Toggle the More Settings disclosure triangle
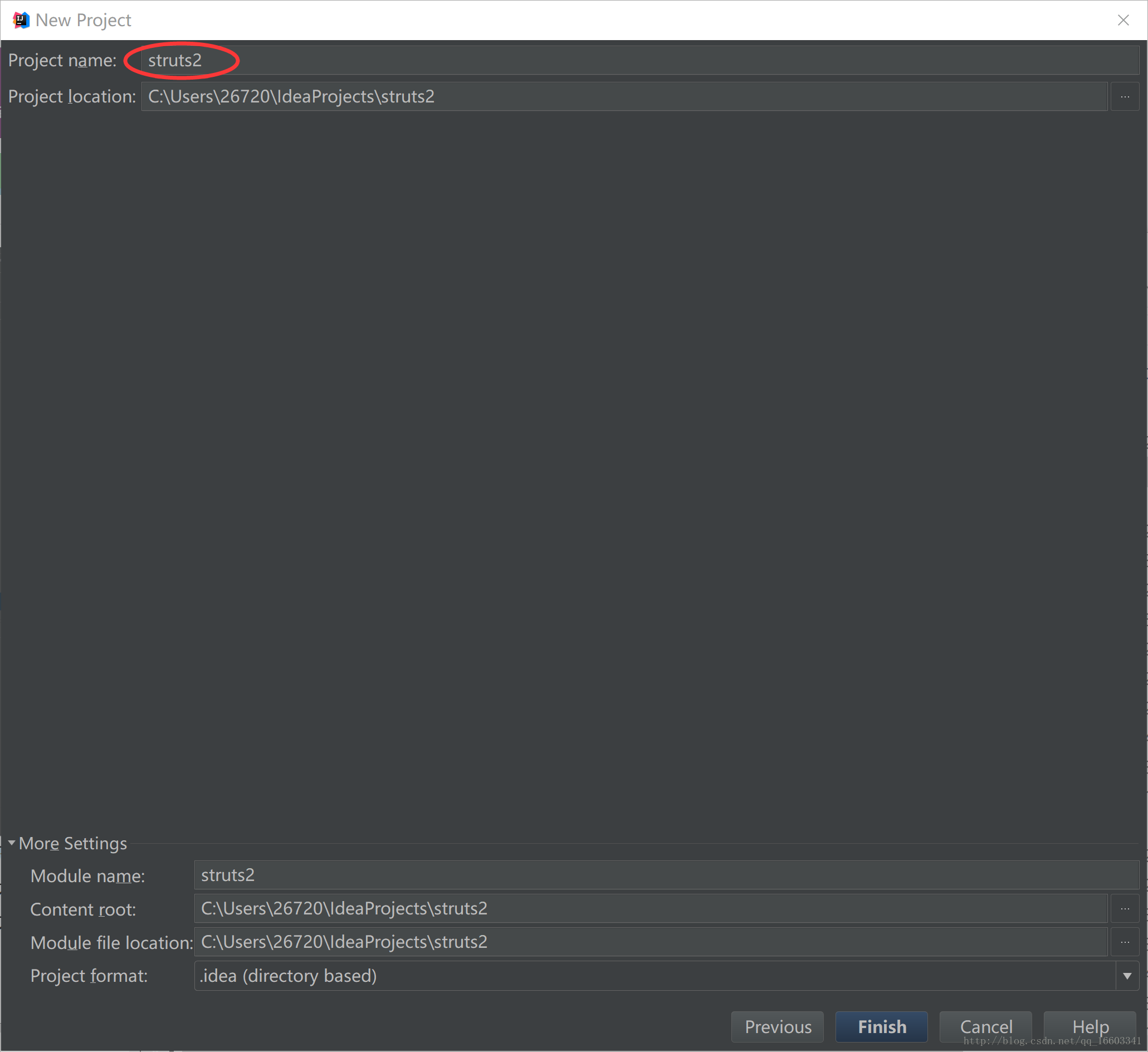 [x=10, y=843]
